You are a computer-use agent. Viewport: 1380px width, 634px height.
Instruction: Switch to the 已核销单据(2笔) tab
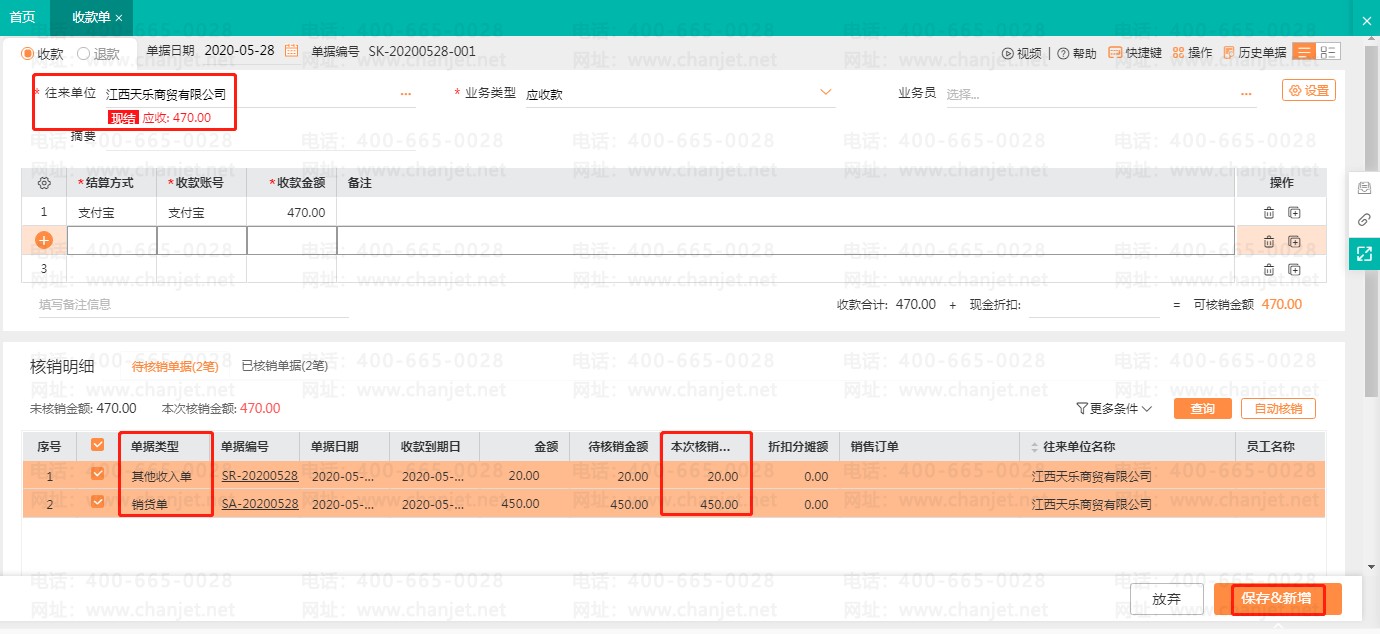pos(285,366)
